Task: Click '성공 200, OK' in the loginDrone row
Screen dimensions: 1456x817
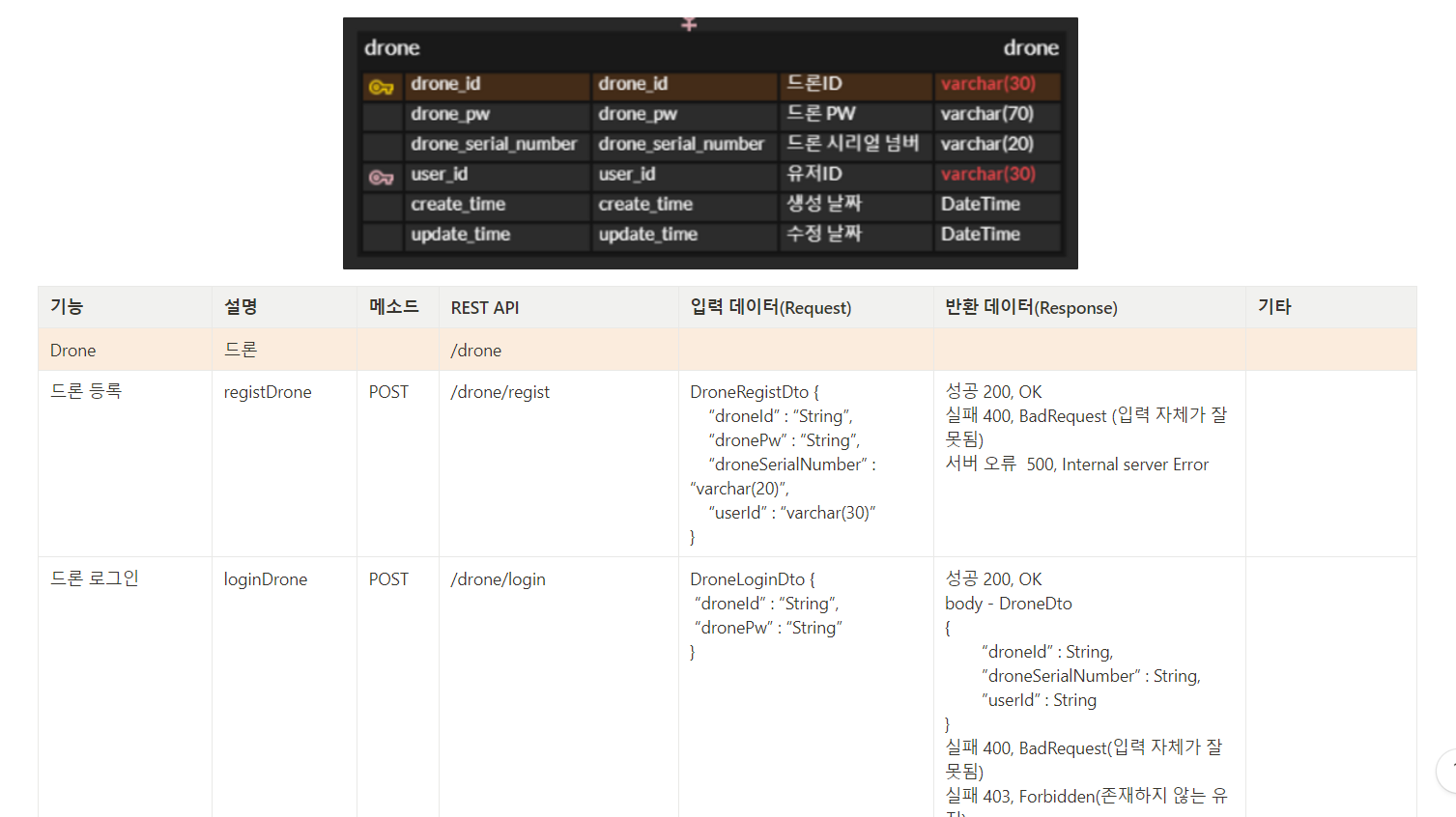Action: pyautogui.click(x=993, y=579)
